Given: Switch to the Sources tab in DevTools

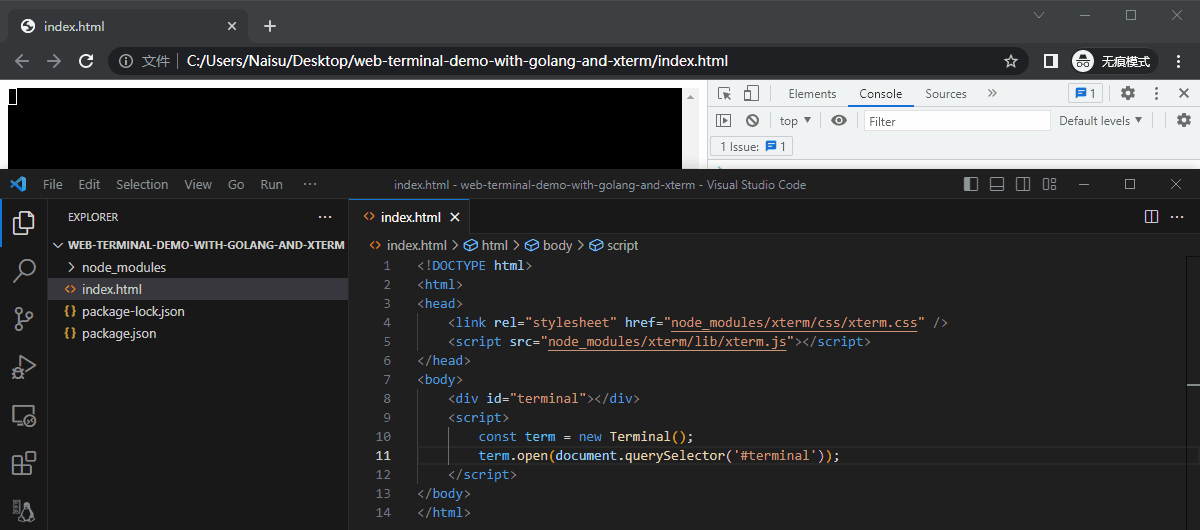Looking at the screenshot, I should coord(946,93).
